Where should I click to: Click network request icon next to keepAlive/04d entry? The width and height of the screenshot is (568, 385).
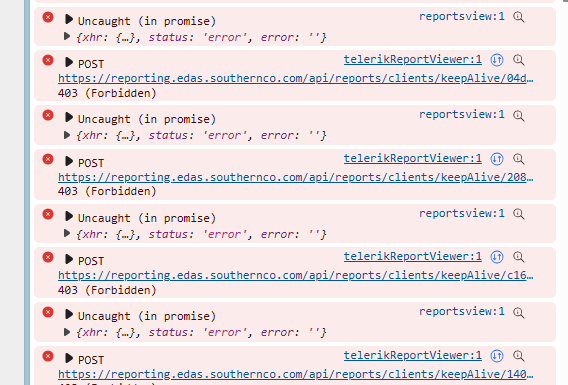pos(497,60)
